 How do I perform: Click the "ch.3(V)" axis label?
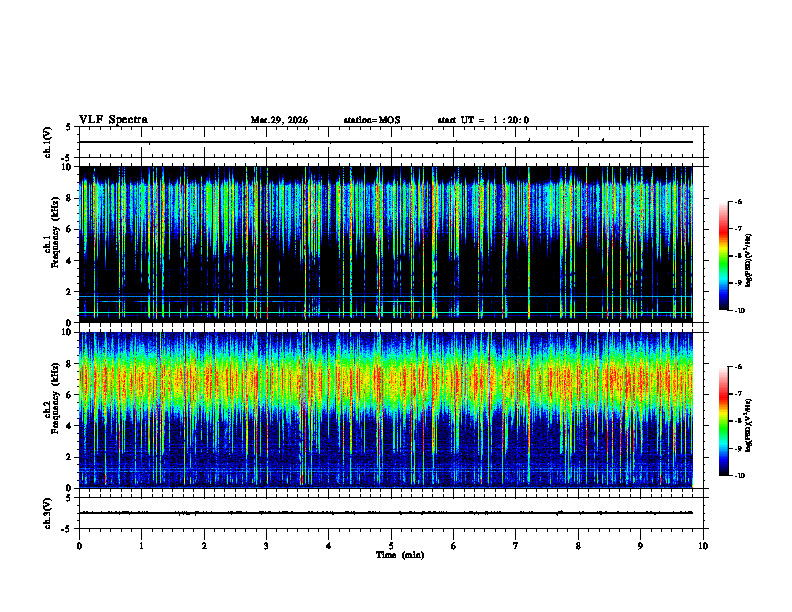pyautogui.click(x=48, y=513)
